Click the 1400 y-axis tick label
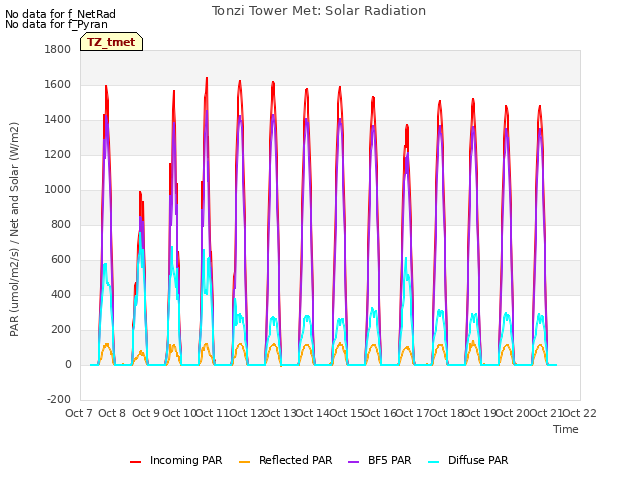Viewport: 640px width, 480px height. 58,120
